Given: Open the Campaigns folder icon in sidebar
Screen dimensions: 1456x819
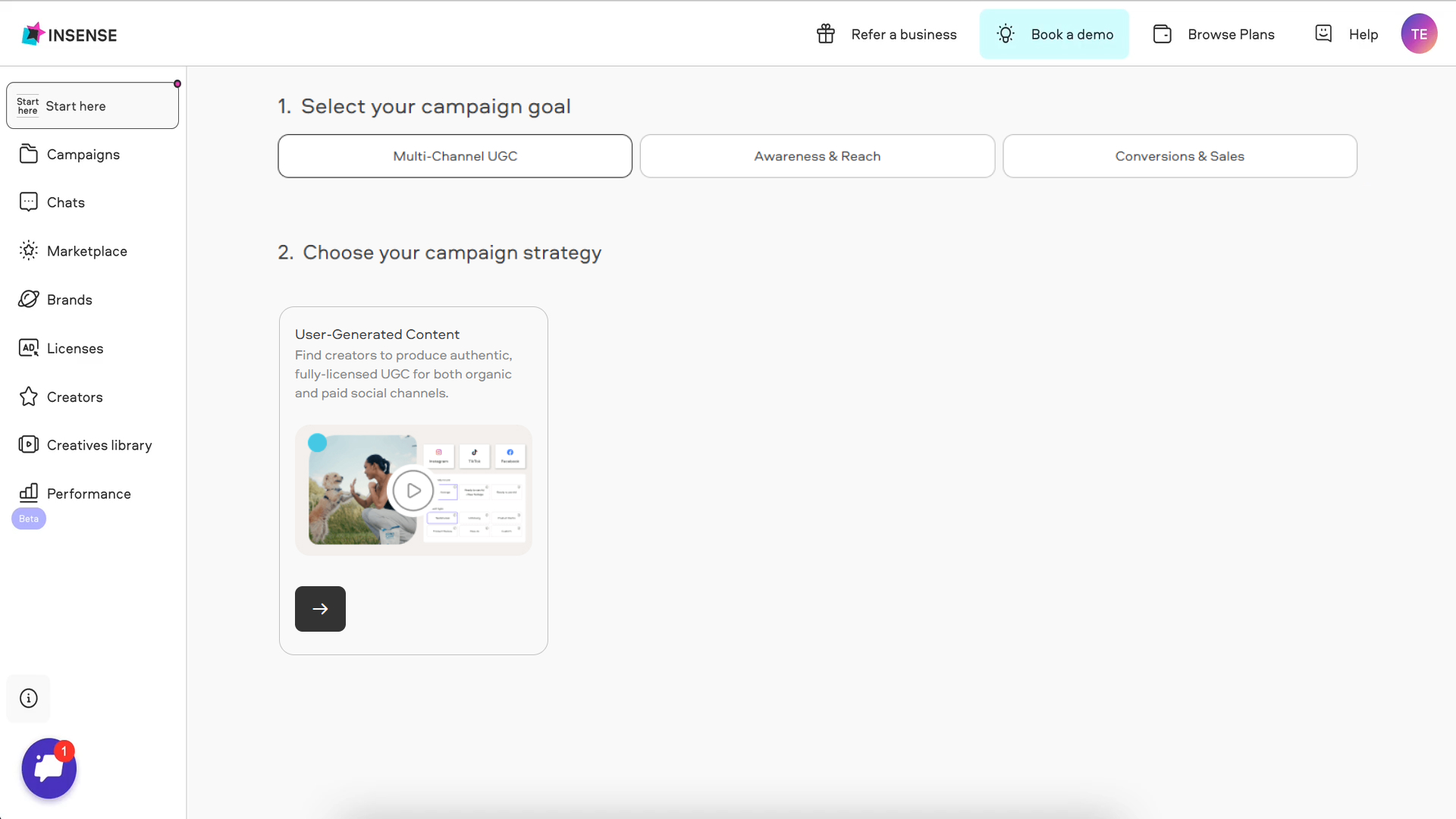Looking at the screenshot, I should (29, 154).
